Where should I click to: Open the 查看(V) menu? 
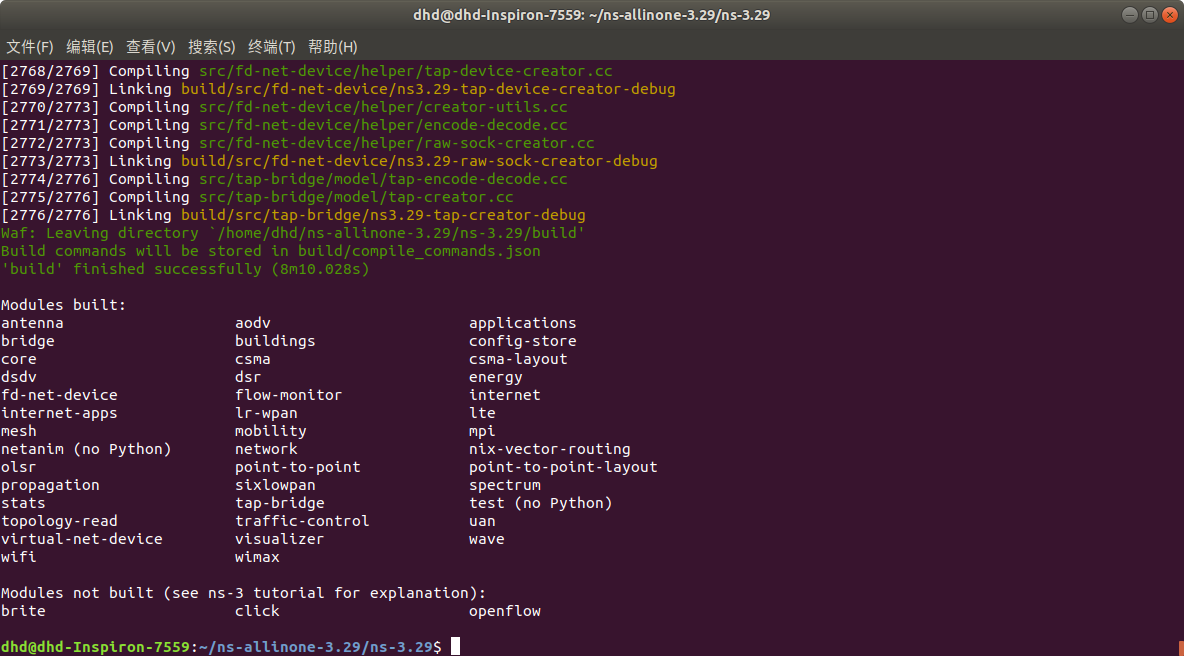point(150,47)
